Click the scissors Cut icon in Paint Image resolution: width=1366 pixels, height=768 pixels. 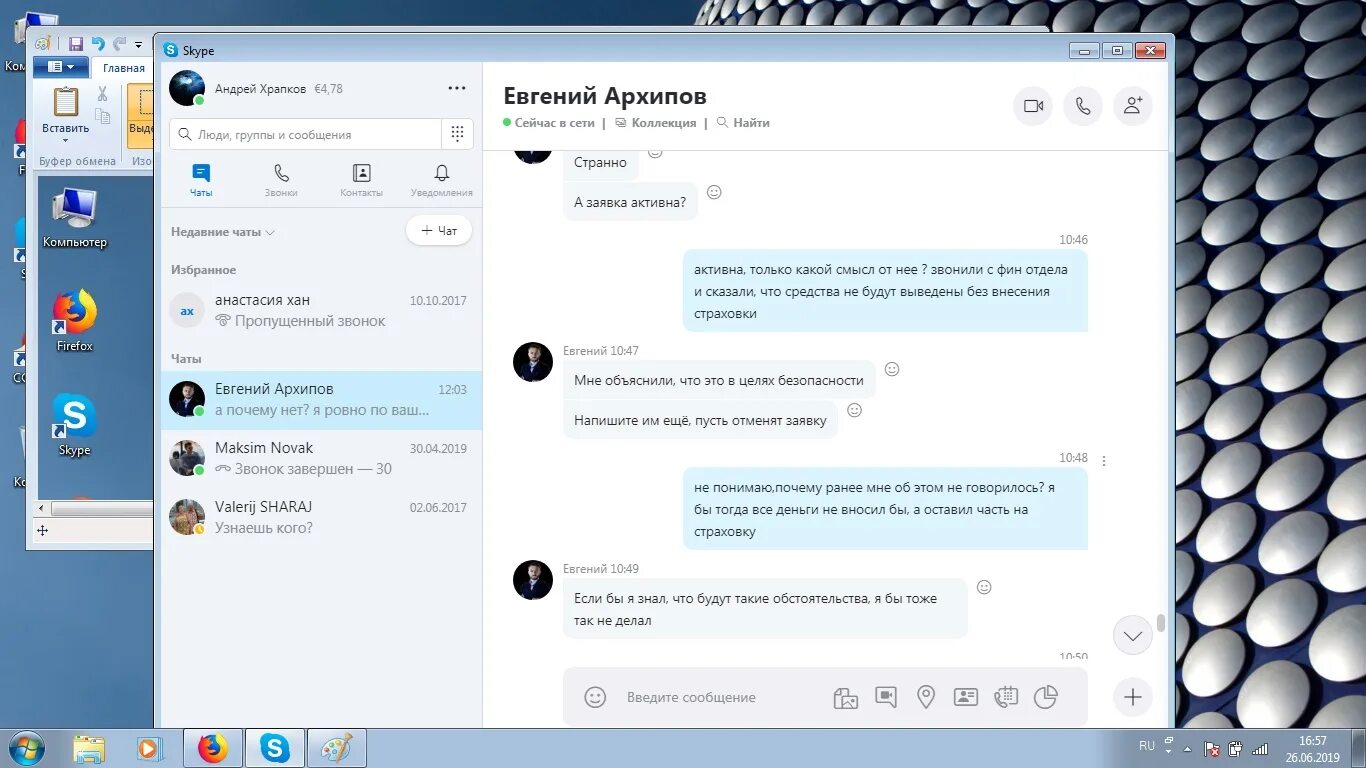[x=102, y=94]
